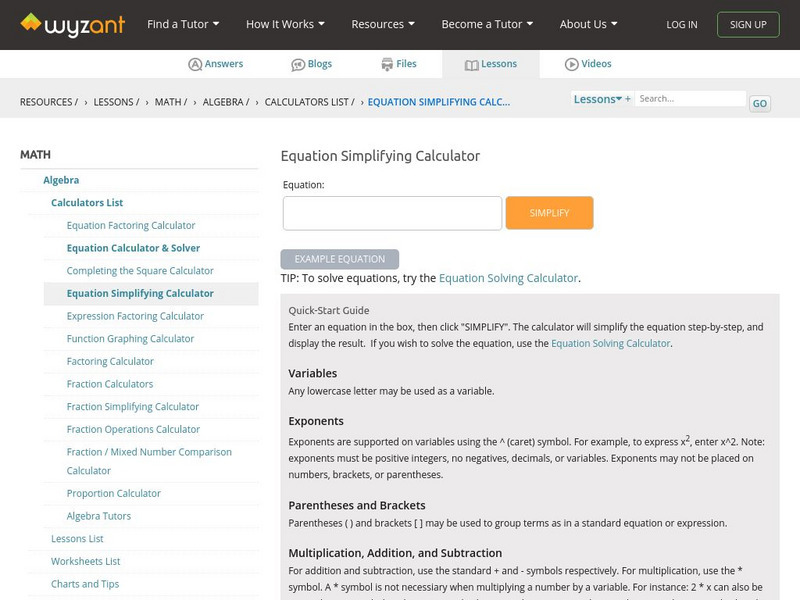This screenshot has height=600, width=800.
Task: Click inside the Equation input box
Action: [x=392, y=213]
